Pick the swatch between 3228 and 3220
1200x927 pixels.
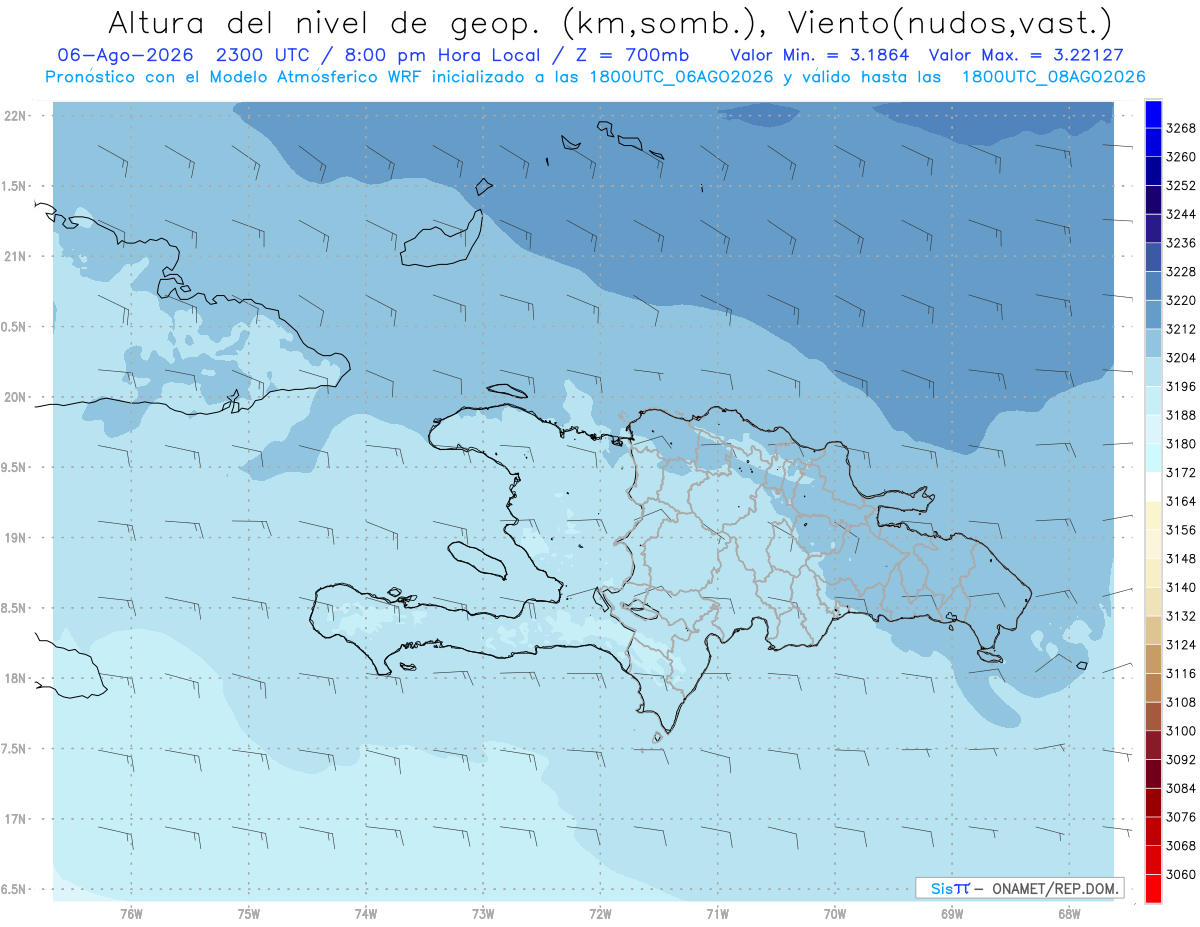pyautogui.click(x=1152, y=286)
